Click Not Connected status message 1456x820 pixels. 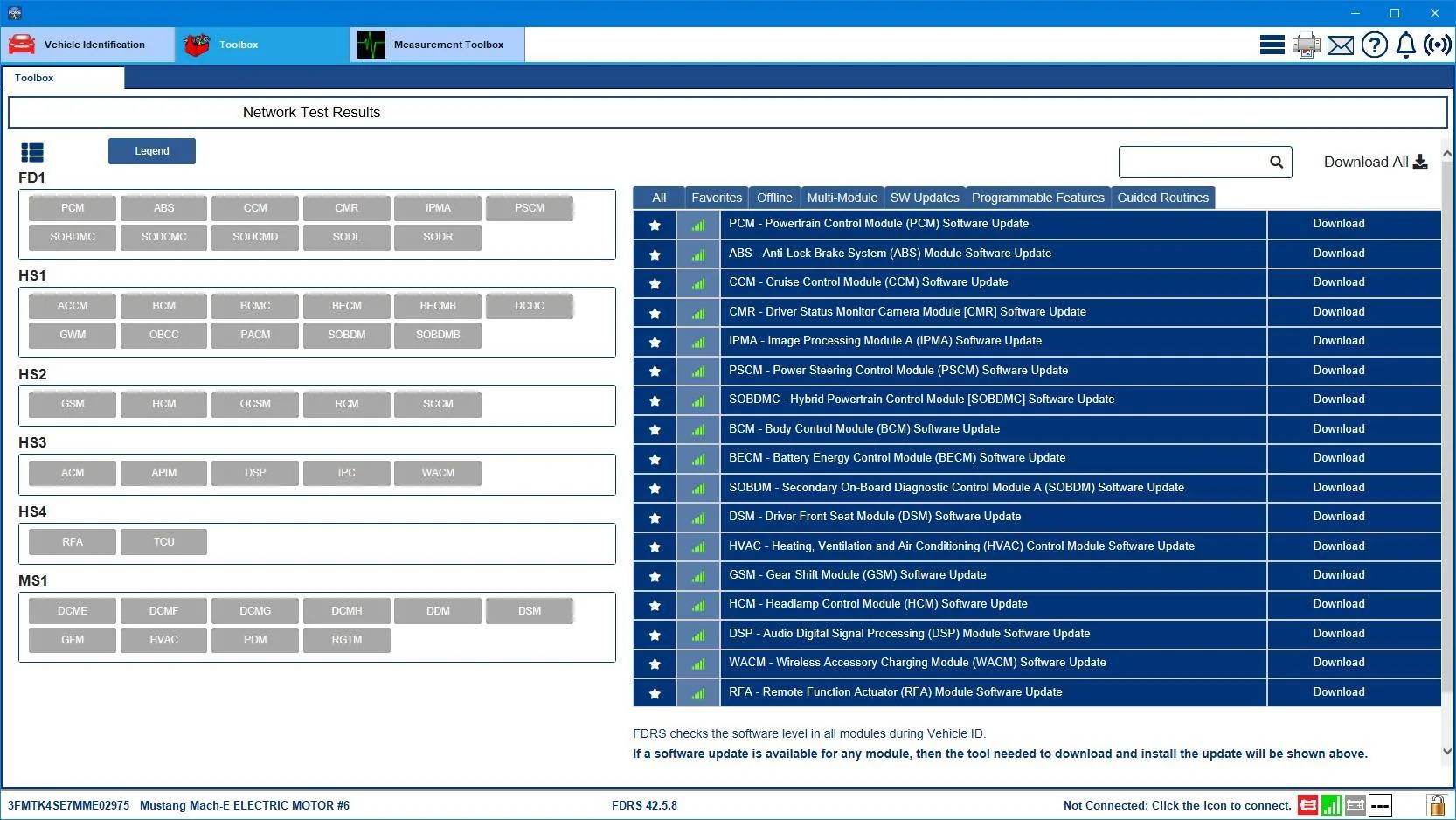tap(1177, 806)
